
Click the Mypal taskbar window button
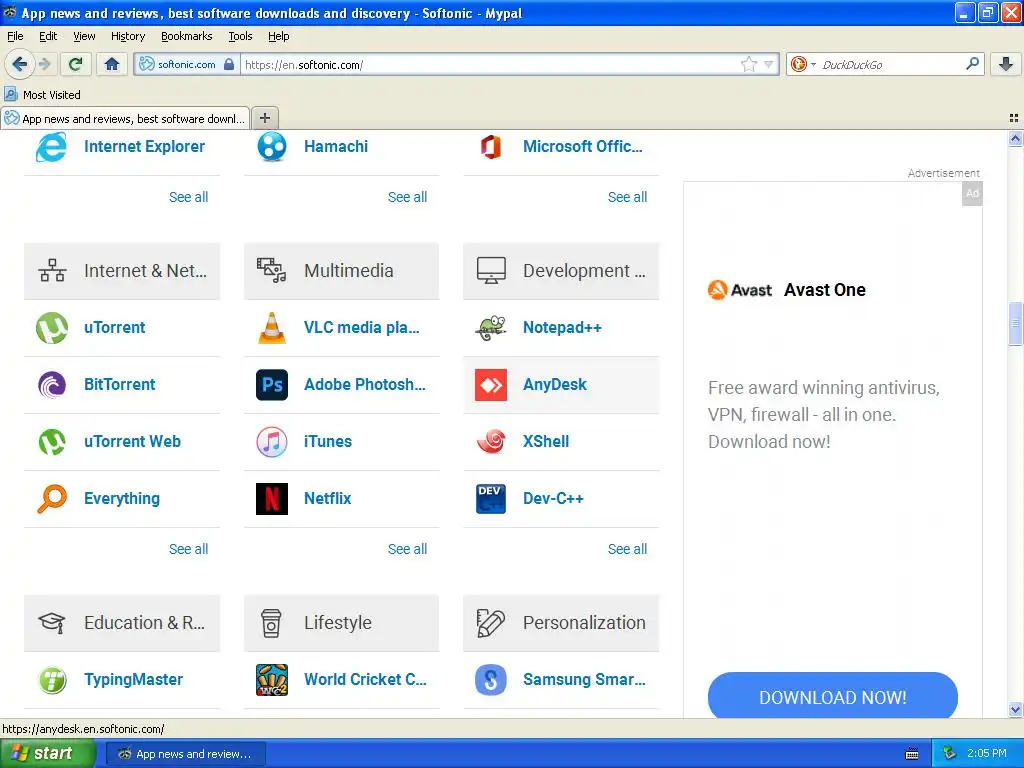(x=185, y=754)
